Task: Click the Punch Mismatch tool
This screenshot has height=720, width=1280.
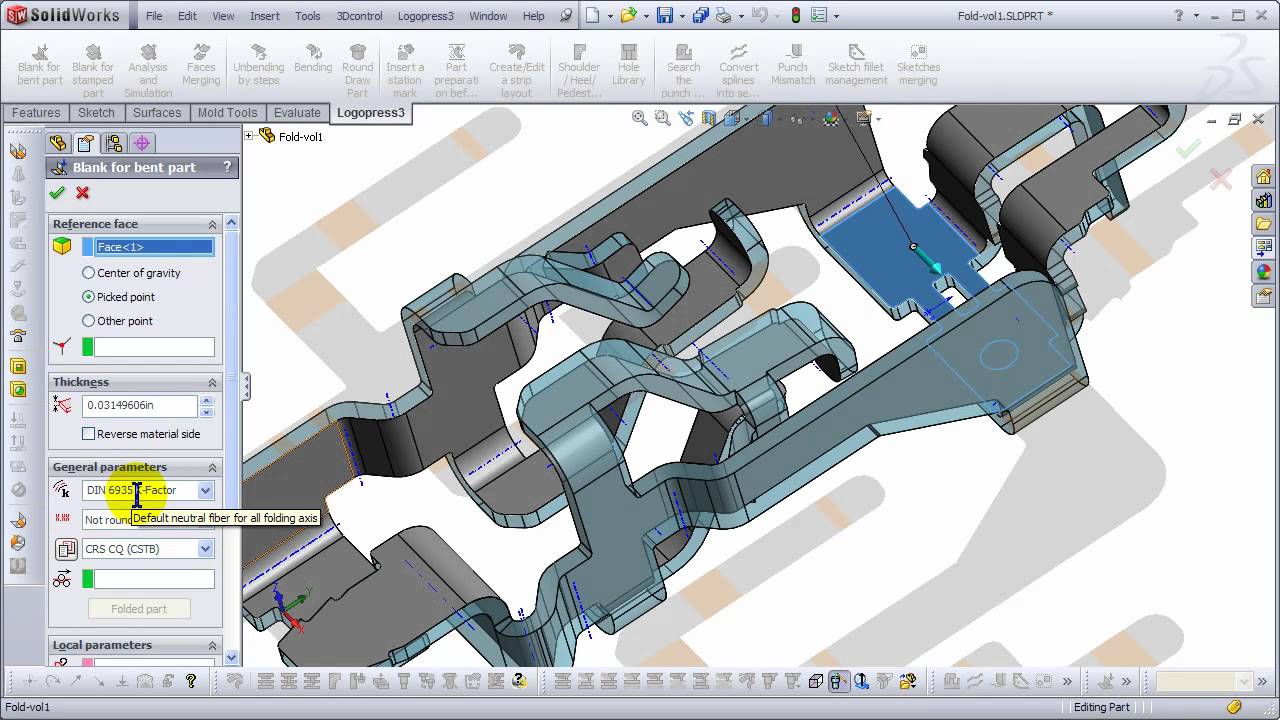Action: 793,66
